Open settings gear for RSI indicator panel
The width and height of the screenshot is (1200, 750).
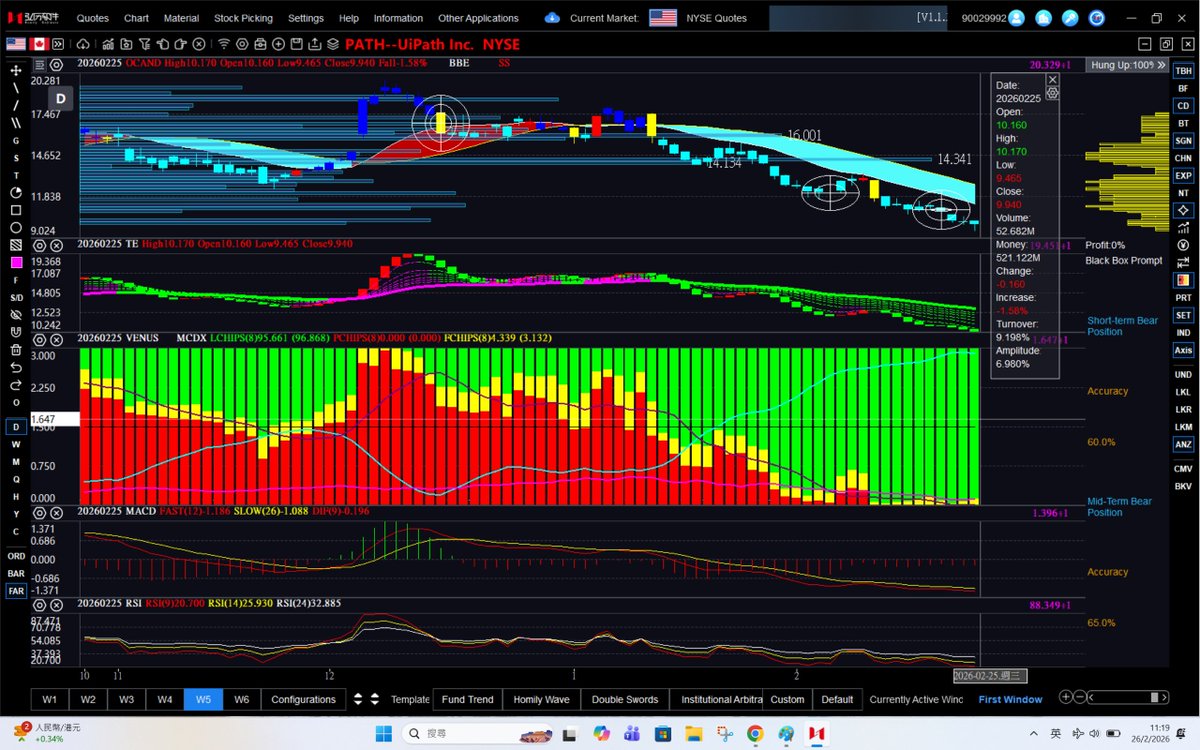coord(39,604)
